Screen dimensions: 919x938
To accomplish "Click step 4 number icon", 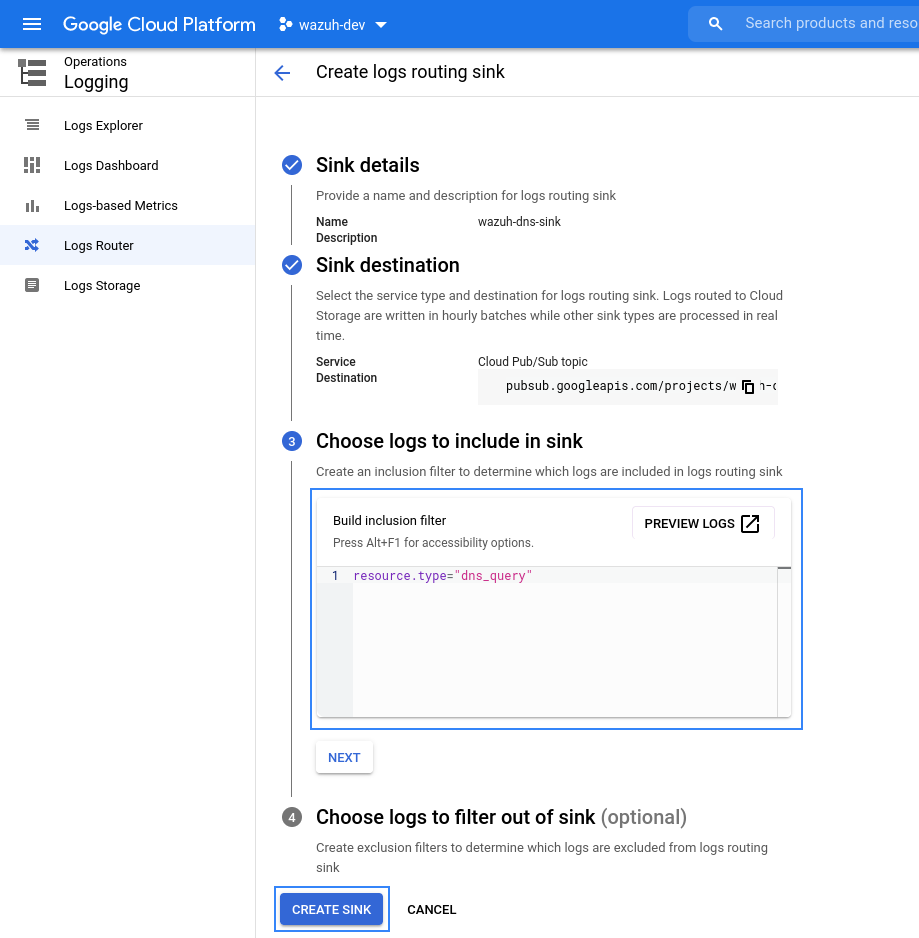I will [x=292, y=817].
